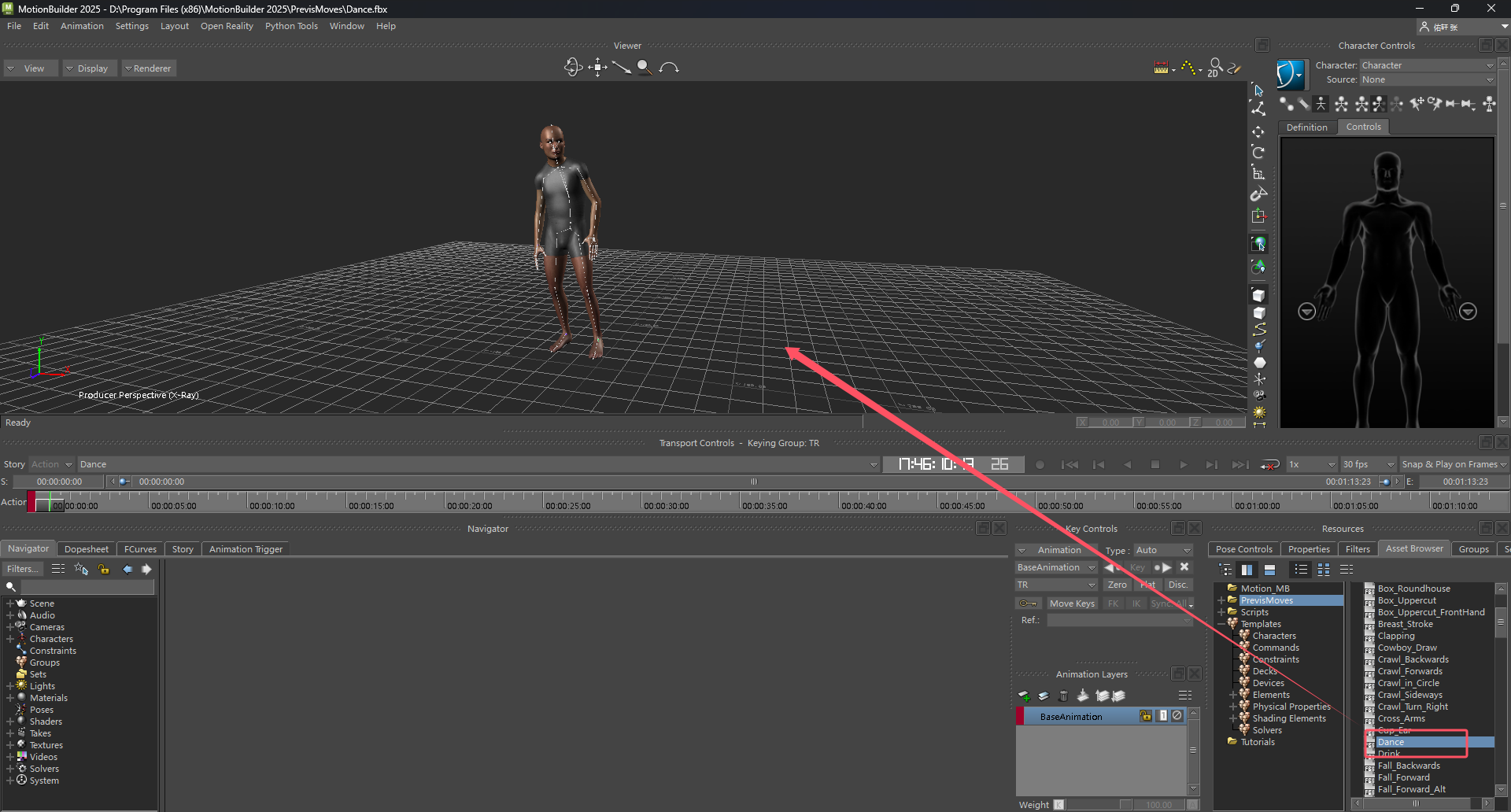
Task: Add a new animation layer
Action: coord(1024,696)
